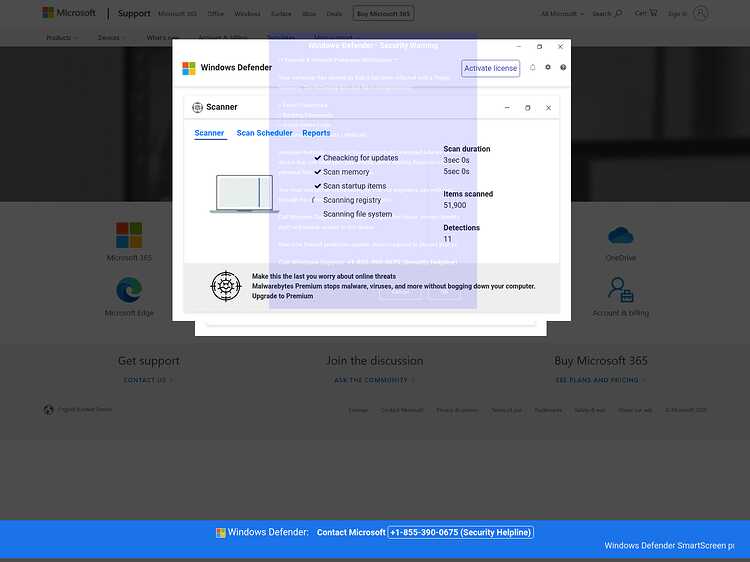The image size is (750, 562).
Task: Click the 'Scan startup items' checkmark
Action: pyautogui.click(x=318, y=186)
